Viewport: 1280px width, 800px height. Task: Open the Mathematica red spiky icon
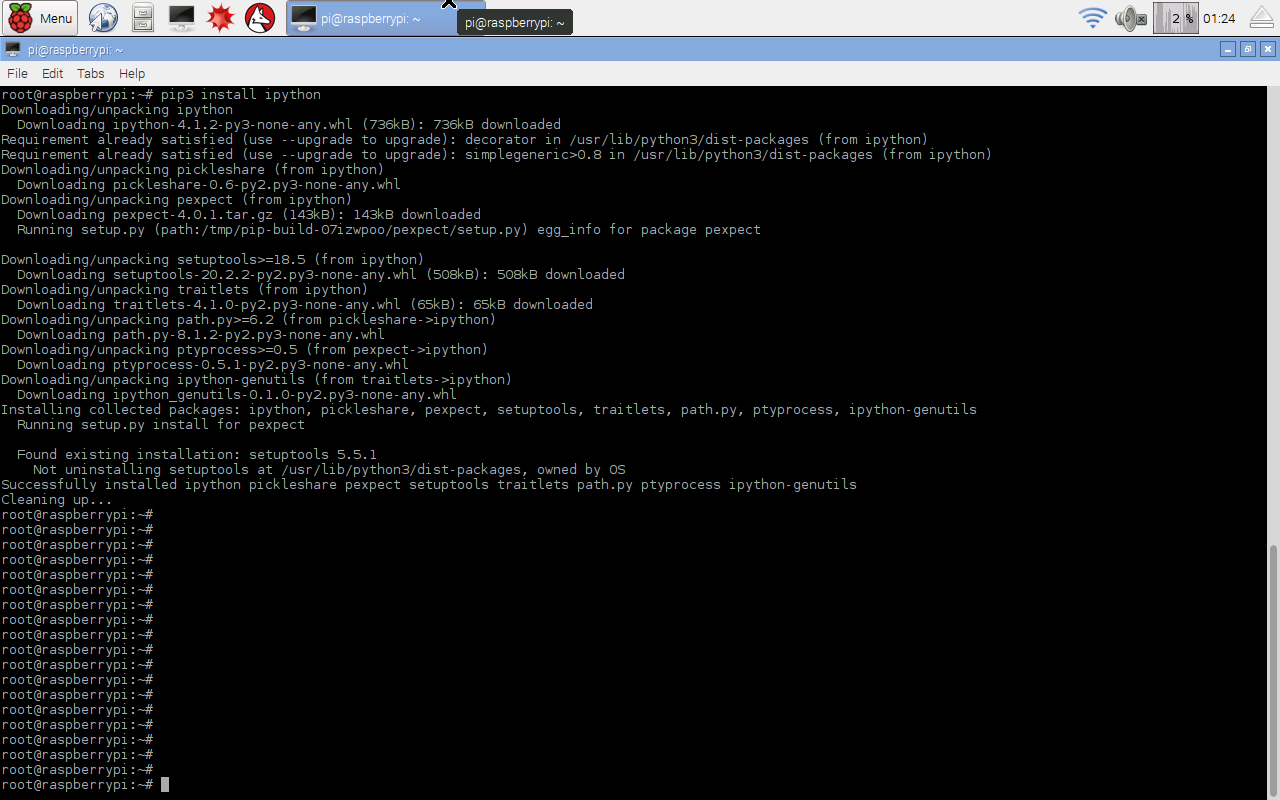[x=221, y=17]
